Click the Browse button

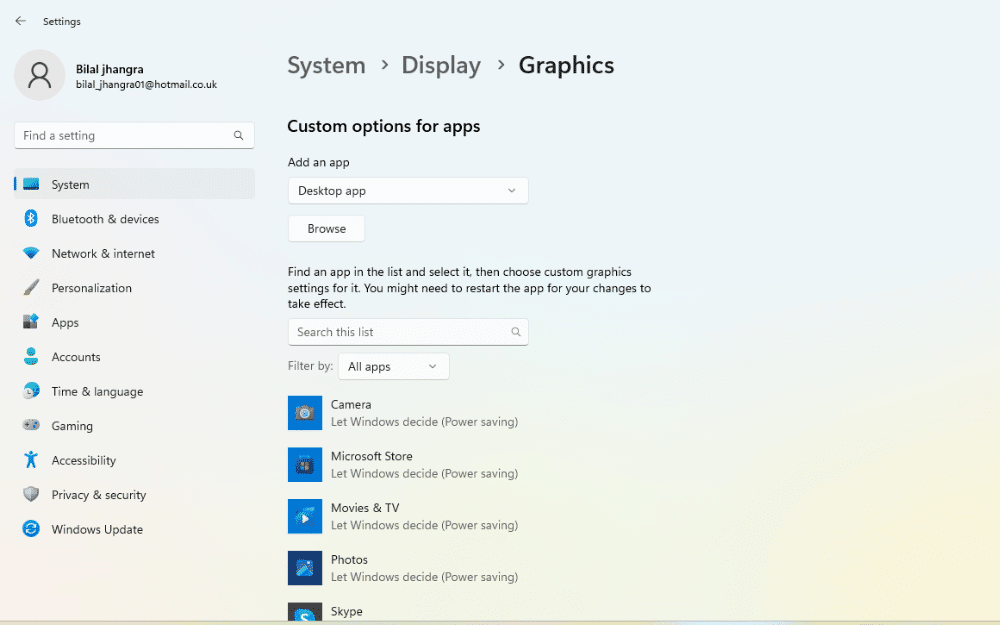point(327,228)
